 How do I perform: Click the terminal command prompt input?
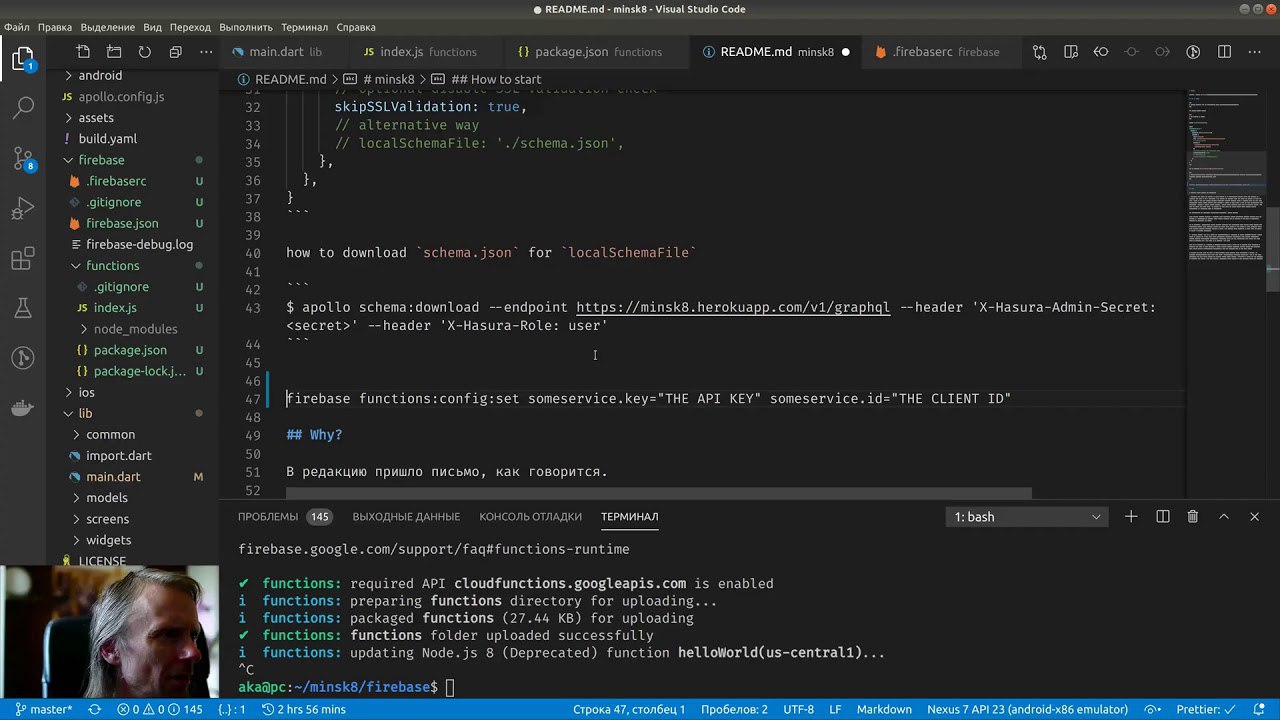[x=450, y=688]
